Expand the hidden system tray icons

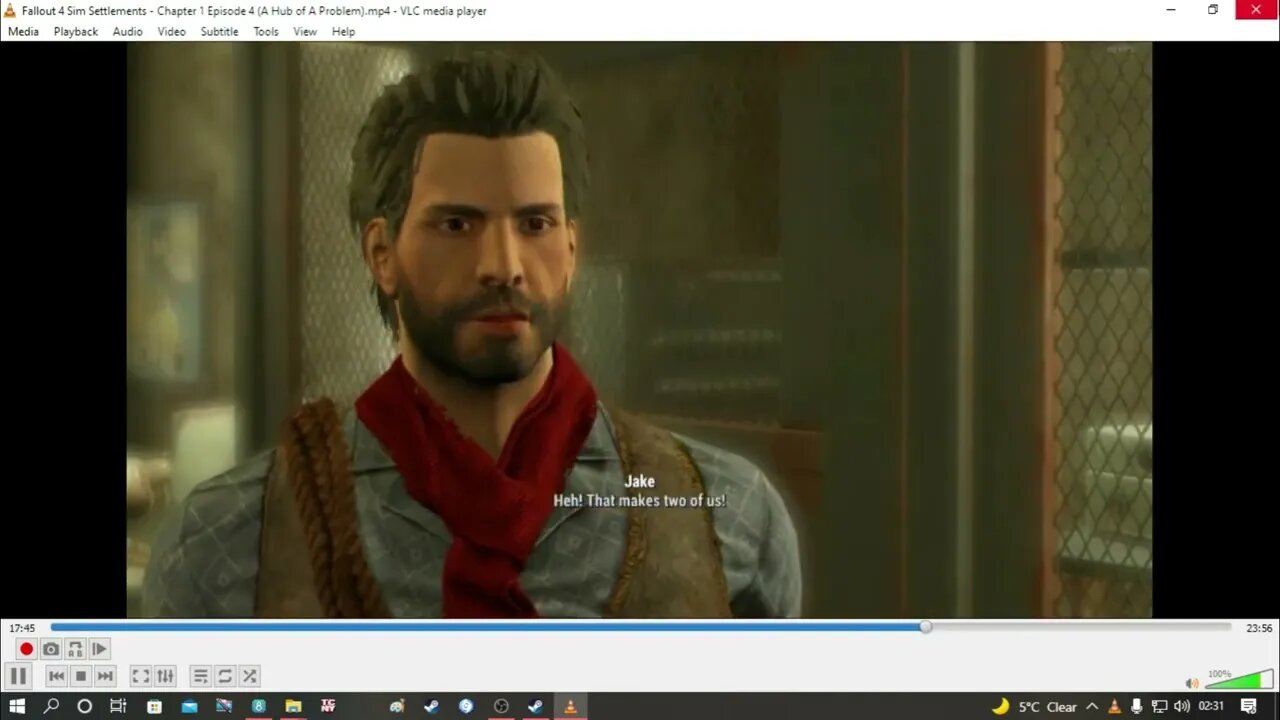coord(1093,706)
